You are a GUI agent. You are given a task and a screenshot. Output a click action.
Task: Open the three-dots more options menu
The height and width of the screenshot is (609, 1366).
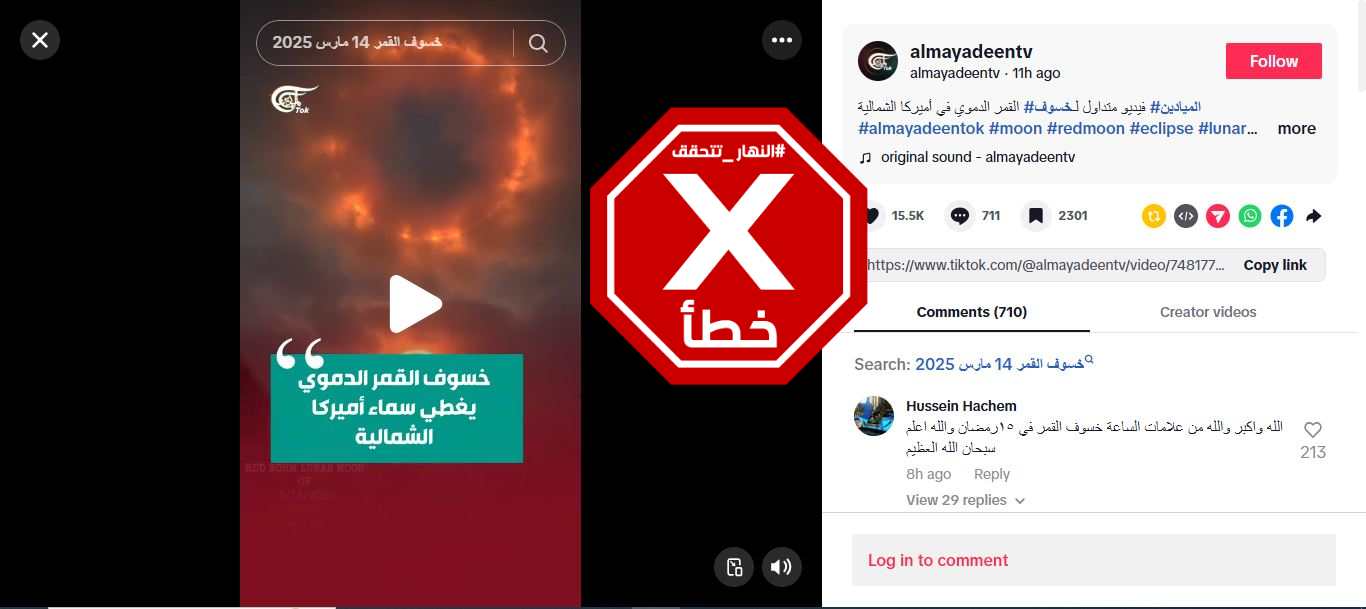click(x=782, y=40)
